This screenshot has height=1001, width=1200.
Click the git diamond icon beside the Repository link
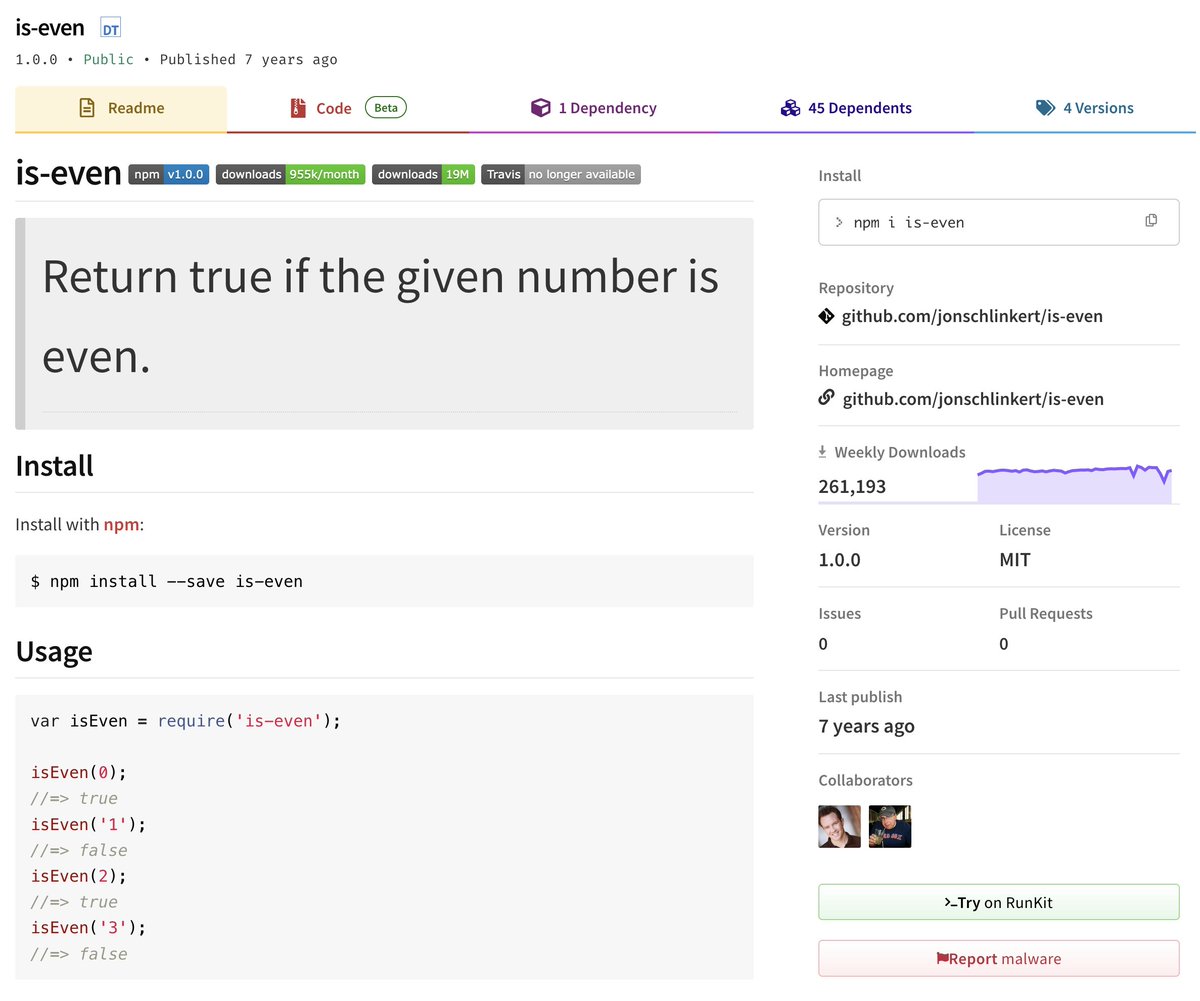[826, 316]
